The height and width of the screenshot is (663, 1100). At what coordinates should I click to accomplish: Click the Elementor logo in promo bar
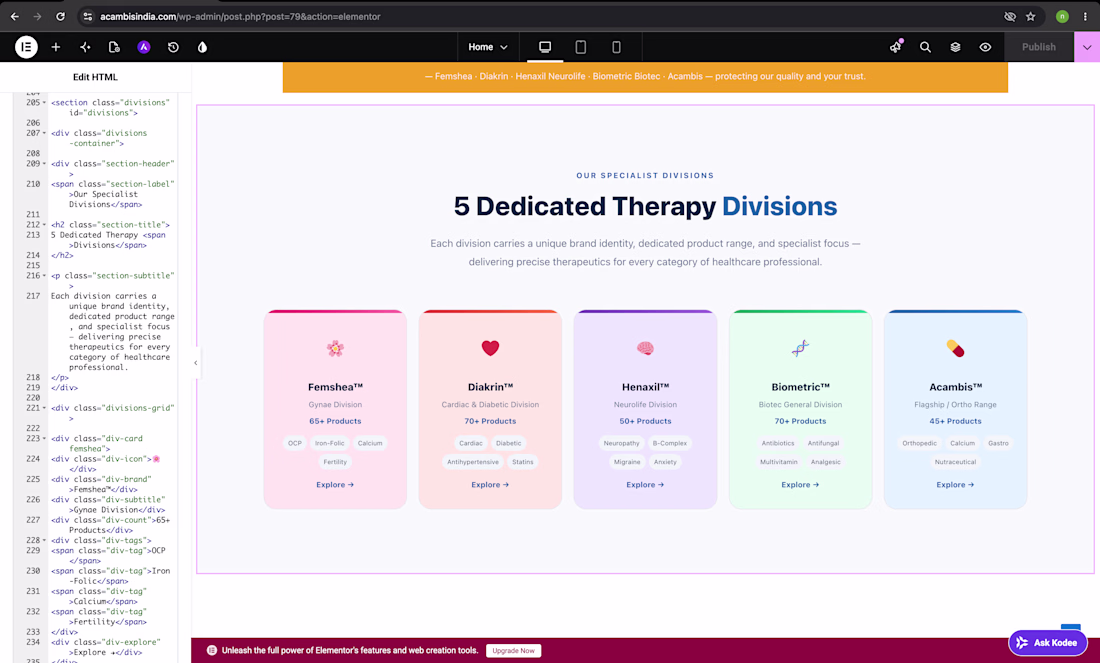(x=212, y=650)
